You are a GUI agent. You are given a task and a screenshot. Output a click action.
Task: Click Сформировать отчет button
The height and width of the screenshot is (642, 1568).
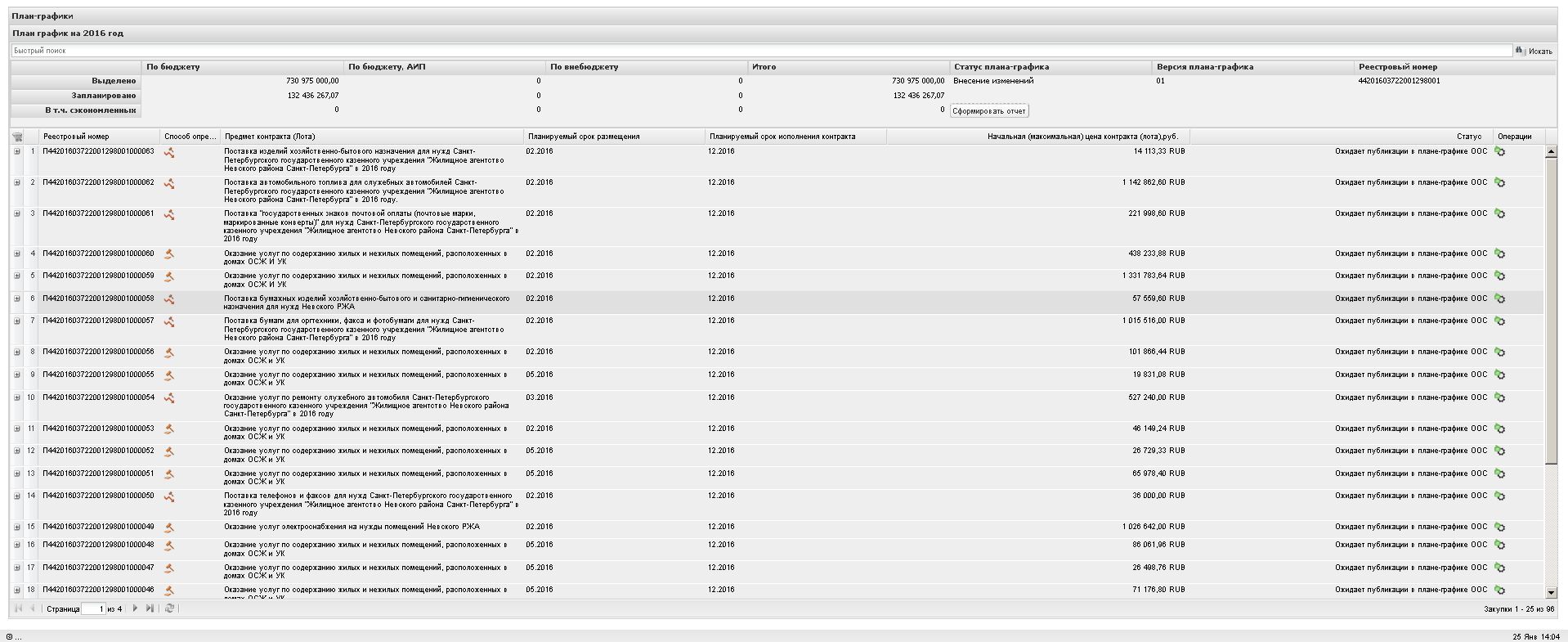[989, 111]
